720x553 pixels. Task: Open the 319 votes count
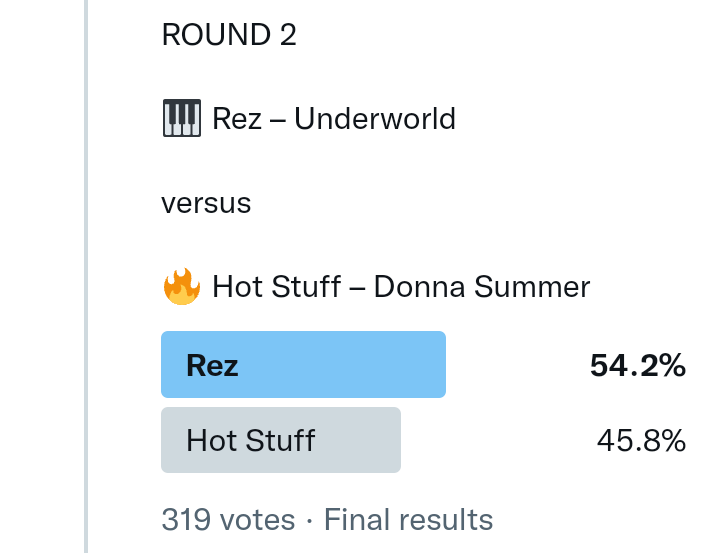pos(228,520)
